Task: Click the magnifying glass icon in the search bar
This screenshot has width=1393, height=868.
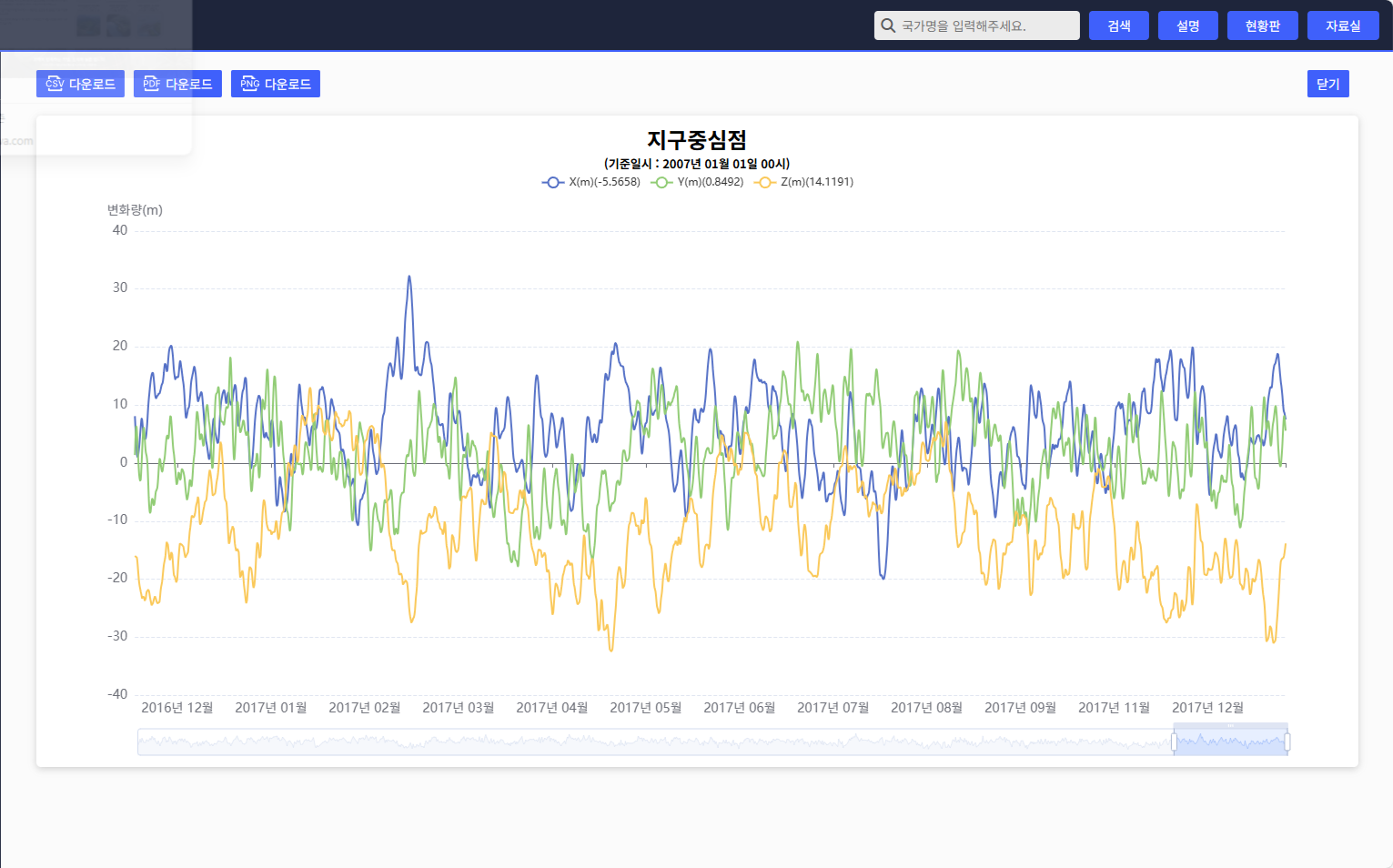Action: (888, 25)
